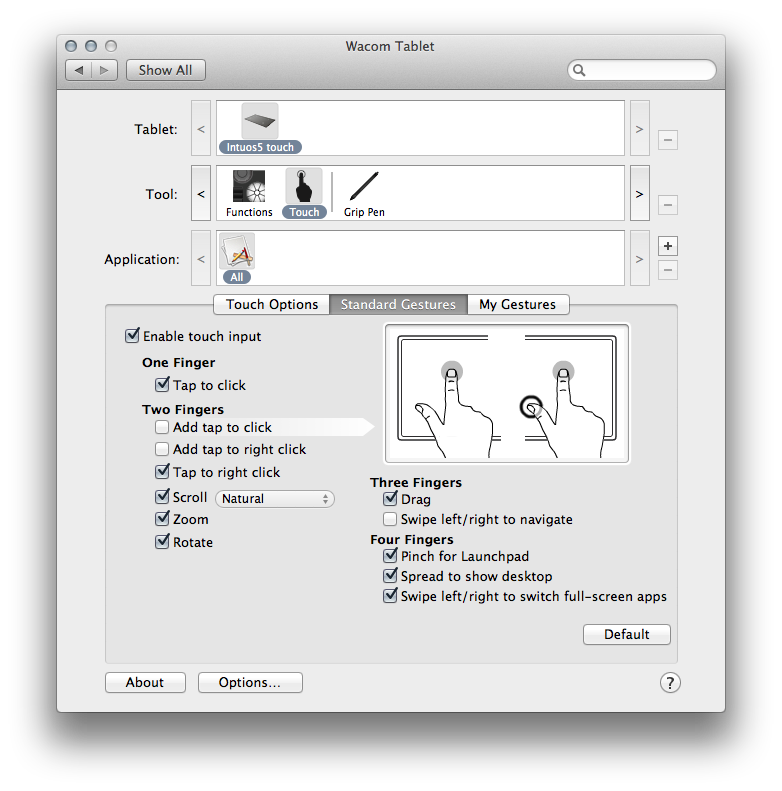782x791 pixels.
Task: Remove tablet with minus button in Tablet row
Action: [667, 140]
